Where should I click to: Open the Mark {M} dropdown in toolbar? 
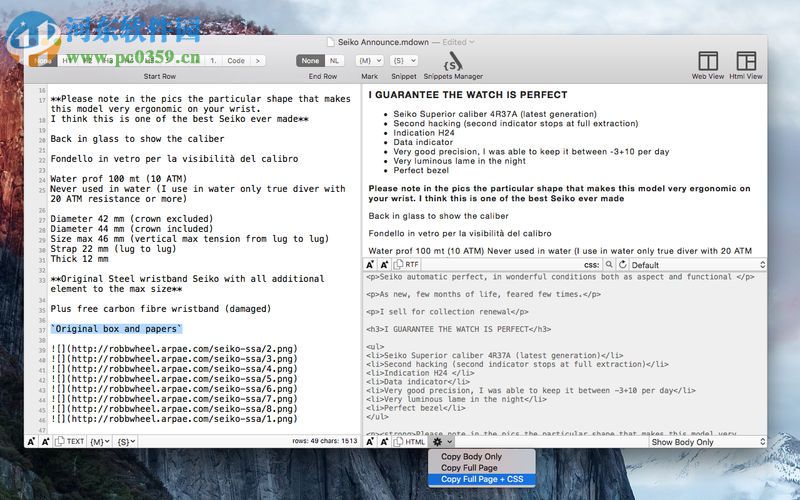[369, 61]
